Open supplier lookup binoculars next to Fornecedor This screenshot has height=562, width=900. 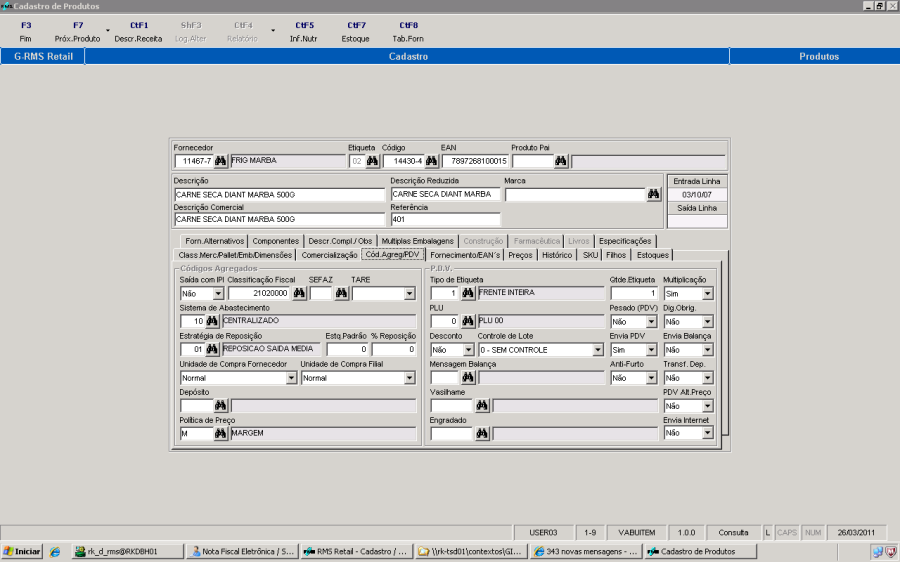(x=221, y=161)
